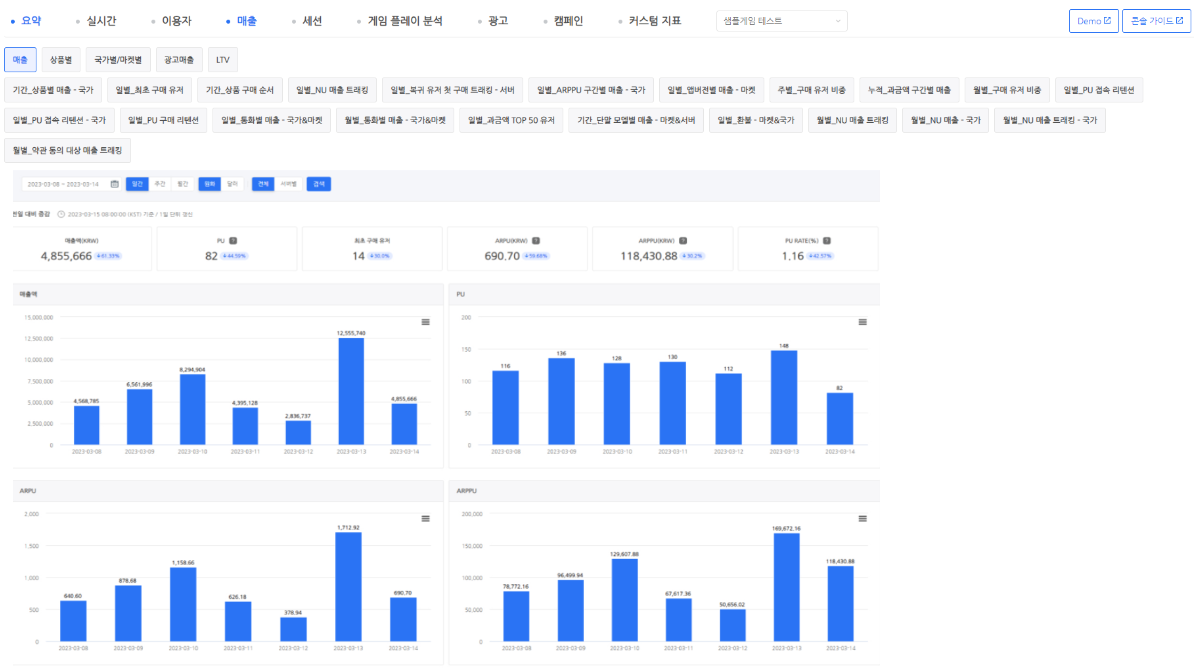
Task: Select the 전체 scope toggle
Action: (x=263, y=184)
